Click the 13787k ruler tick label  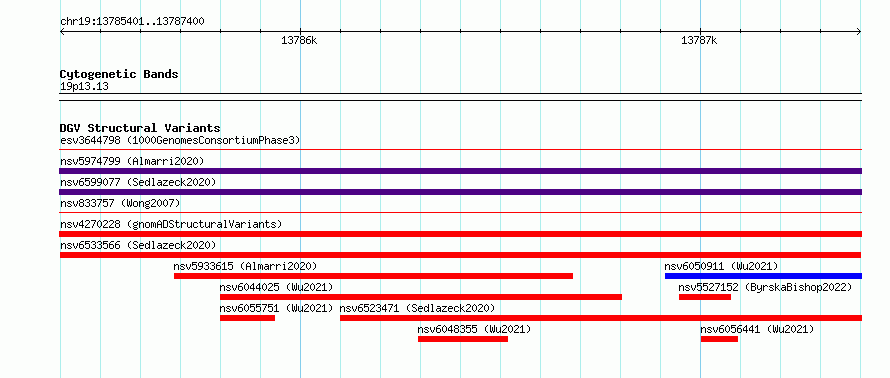coord(699,41)
